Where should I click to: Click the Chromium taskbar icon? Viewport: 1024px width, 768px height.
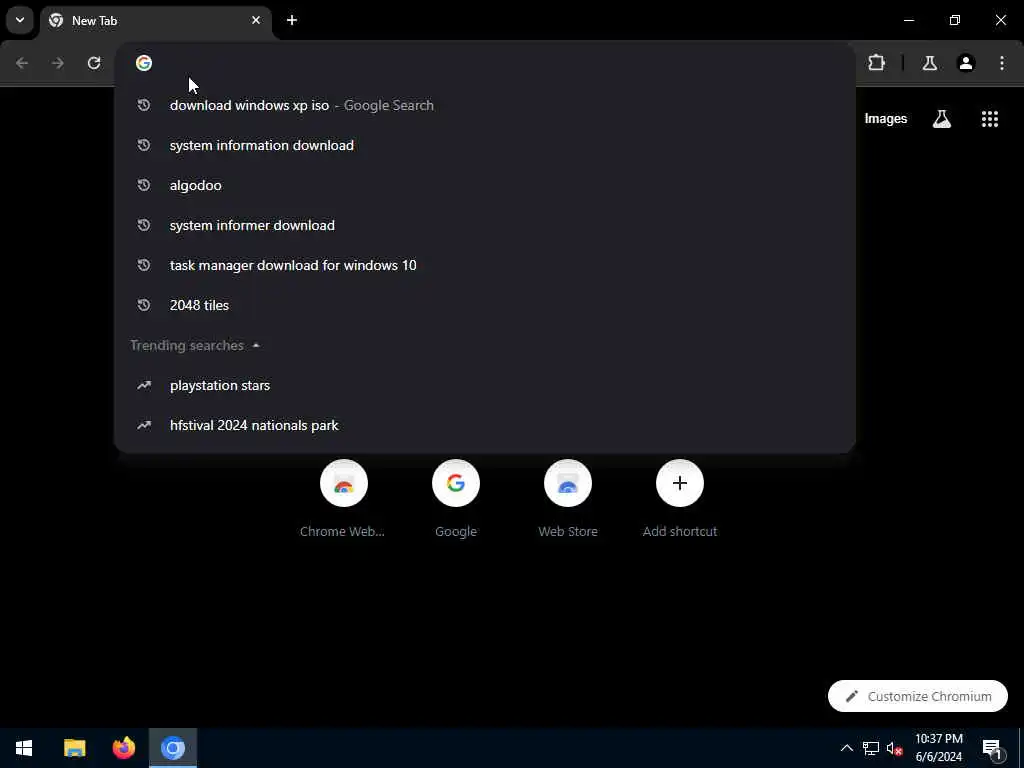(173, 748)
